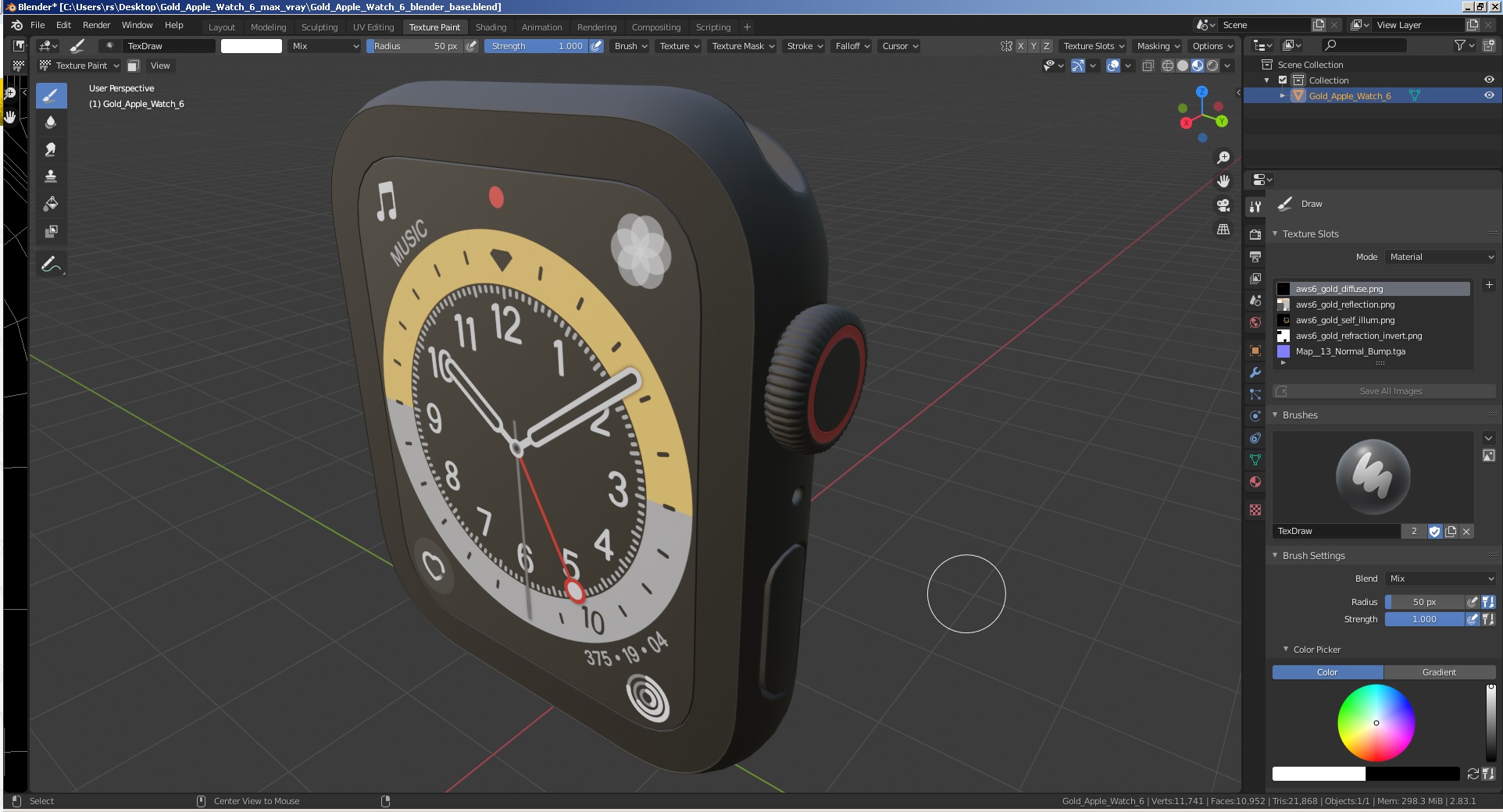This screenshot has height=812, width=1503.
Task: Switch to the Shading workspace tab
Action: pos(491,27)
